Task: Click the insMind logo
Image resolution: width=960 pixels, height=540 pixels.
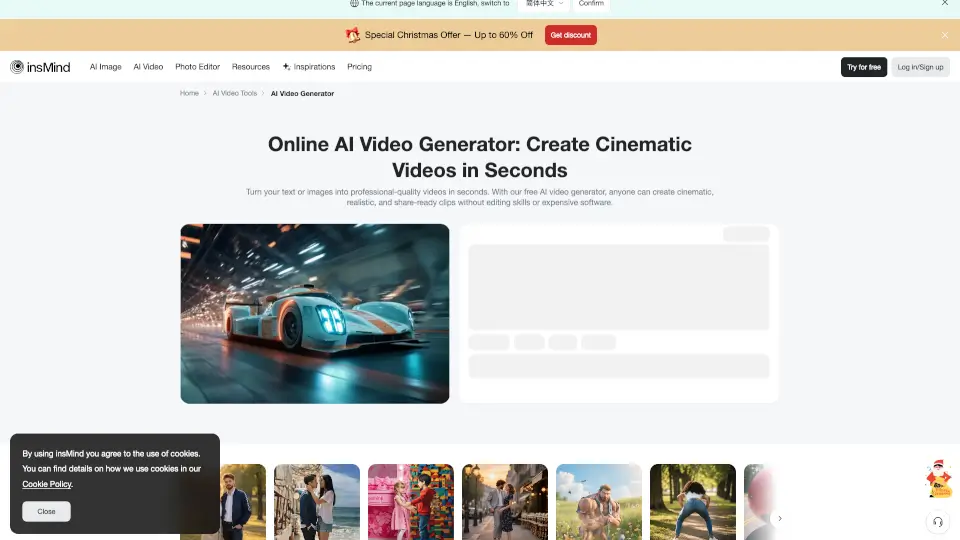Action: click(40, 67)
